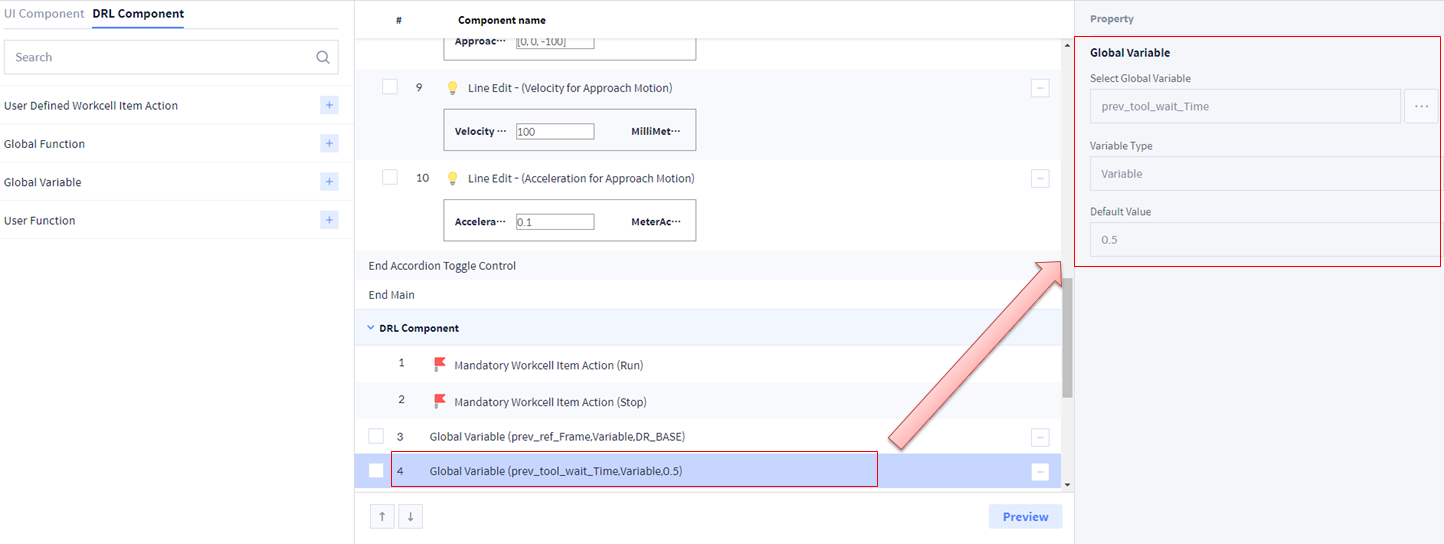Open global variable picker ellipsis button

click(x=1421, y=106)
